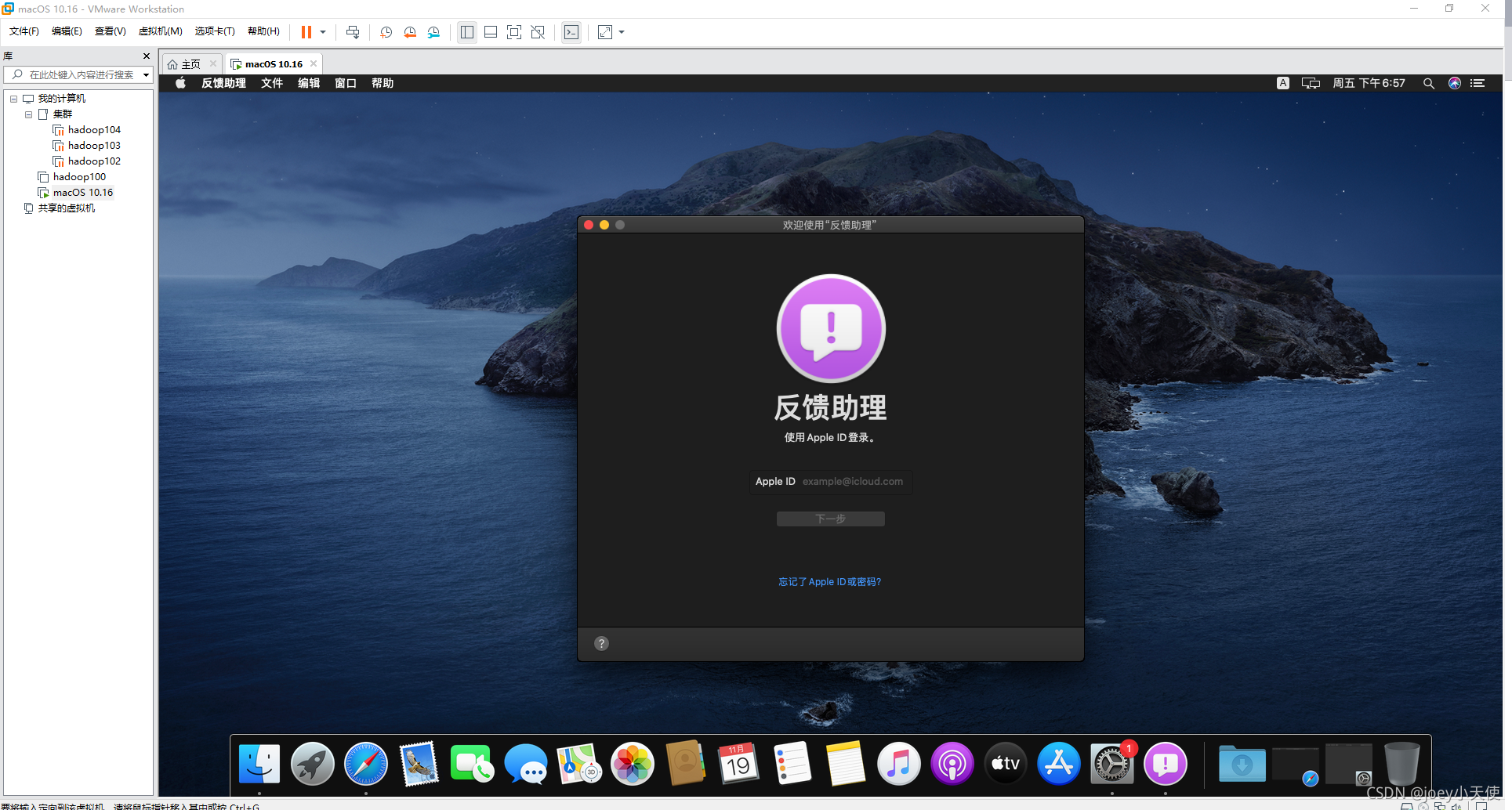Open the 选项卡(T) menu

coord(215,31)
